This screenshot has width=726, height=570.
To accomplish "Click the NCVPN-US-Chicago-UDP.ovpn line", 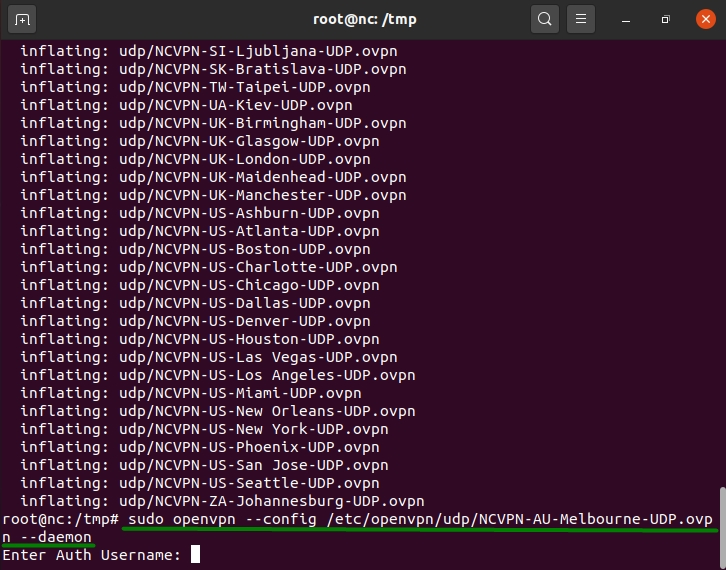I will pyautogui.click(x=200, y=285).
